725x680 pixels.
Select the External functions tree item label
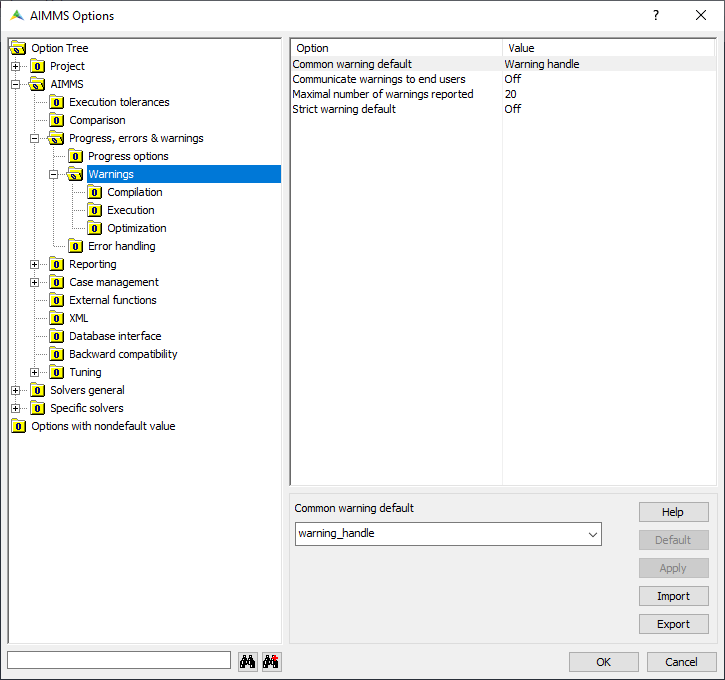pos(113,300)
